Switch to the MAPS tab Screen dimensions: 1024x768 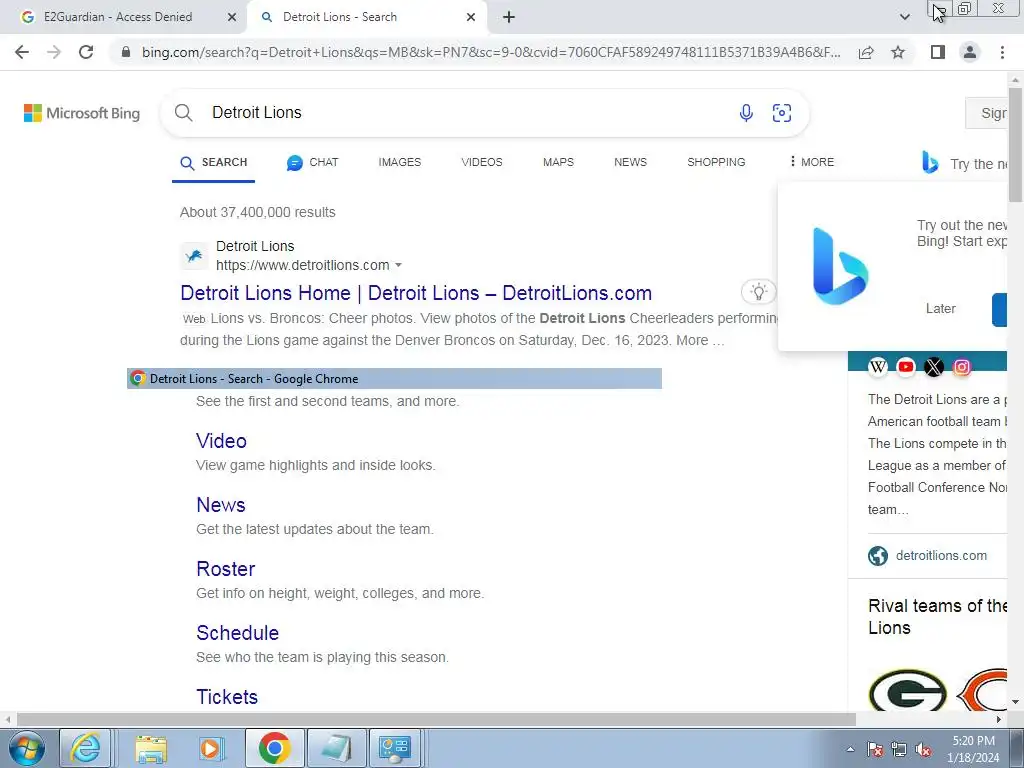click(558, 163)
